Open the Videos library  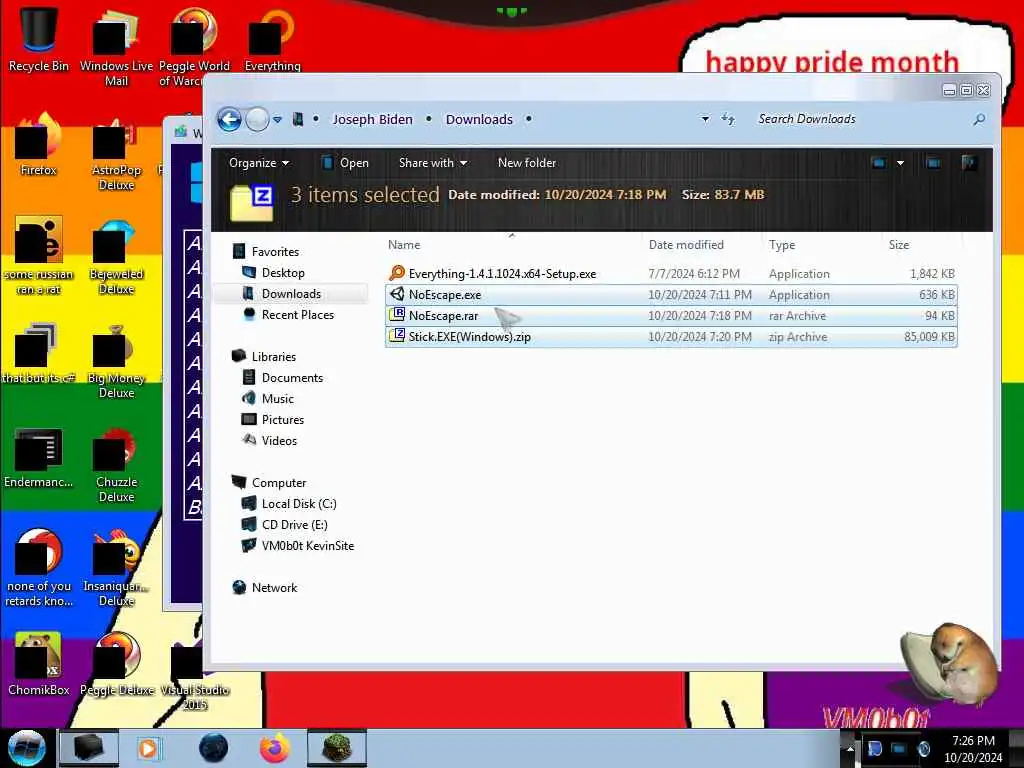click(279, 441)
